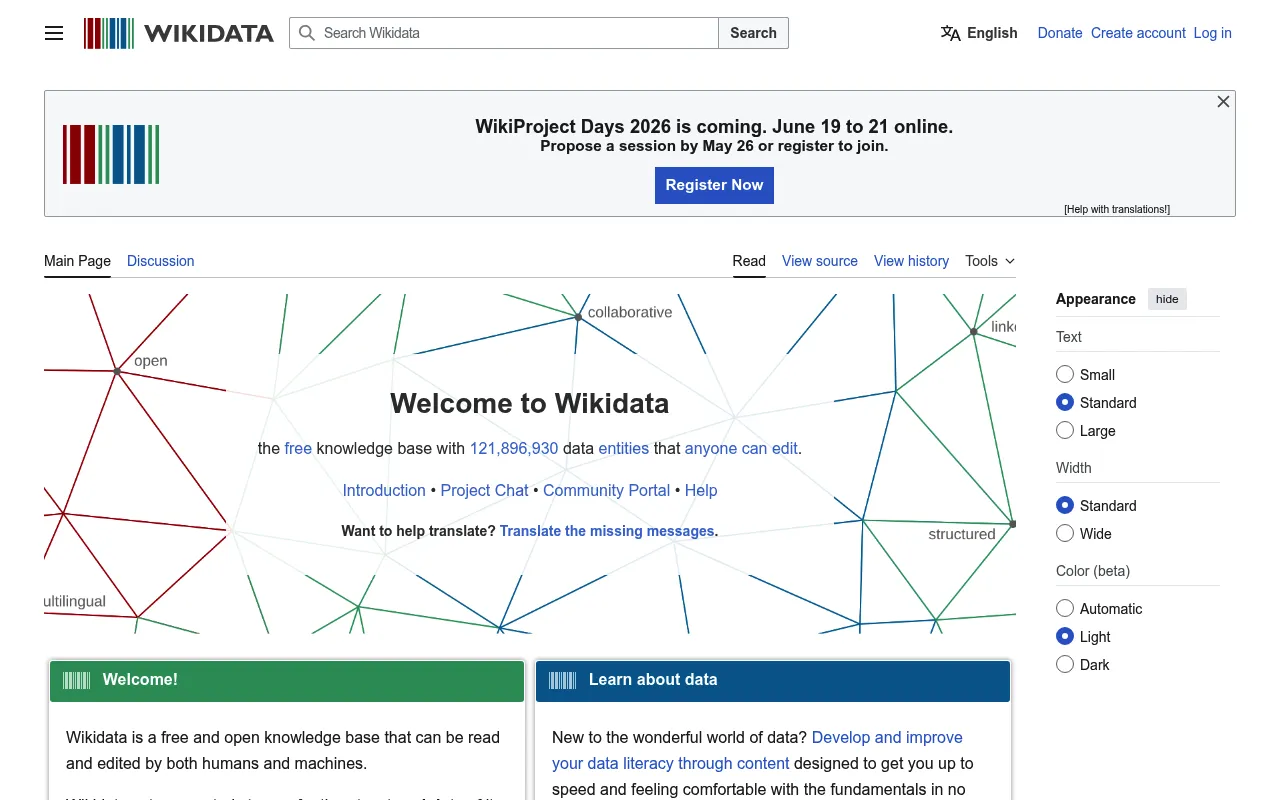Click the 'Learn about data' section header
The height and width of the screenshot is (800, 1280).
pos(773,680)
